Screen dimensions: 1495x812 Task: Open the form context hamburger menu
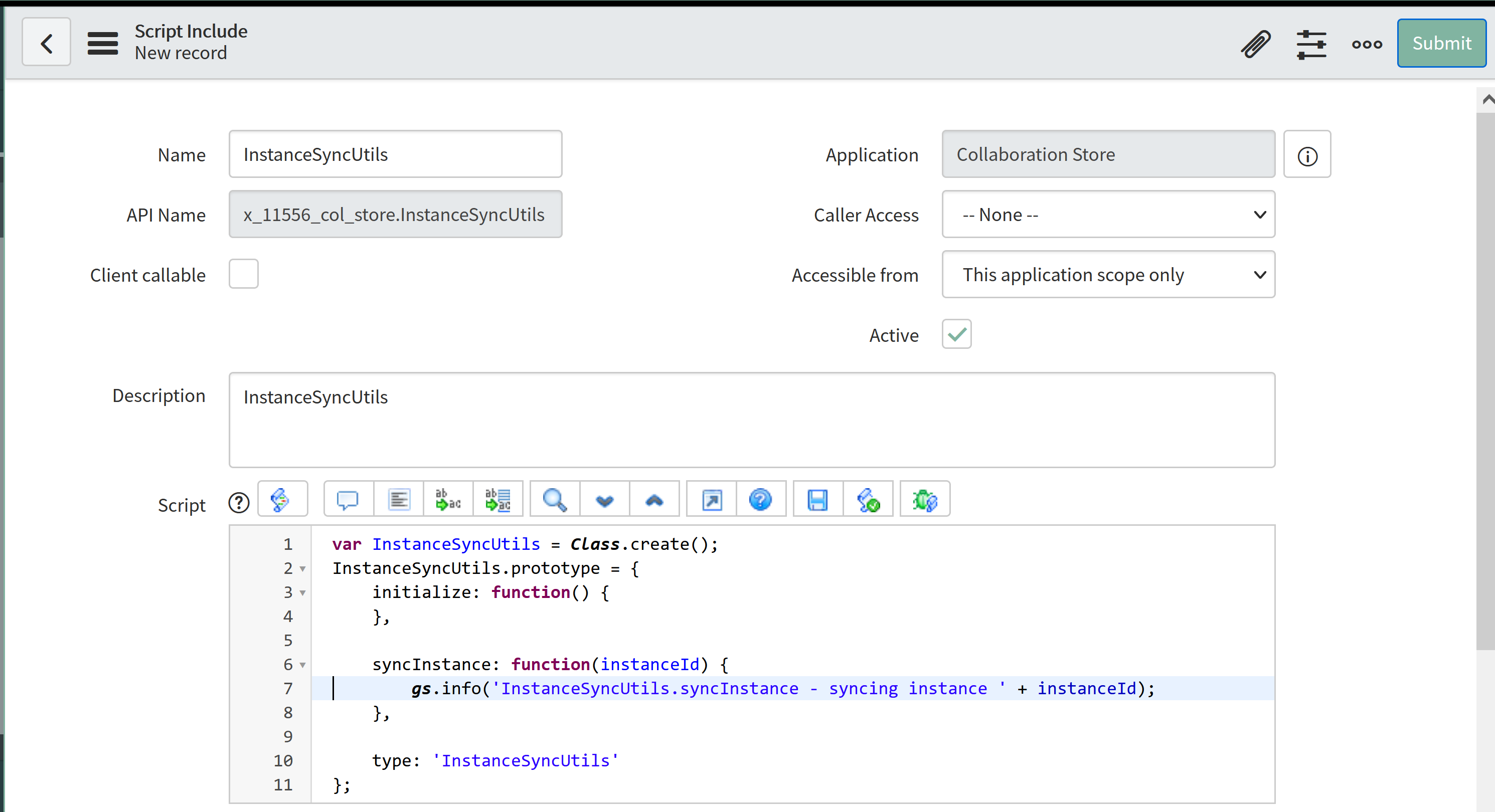[103, 43]
